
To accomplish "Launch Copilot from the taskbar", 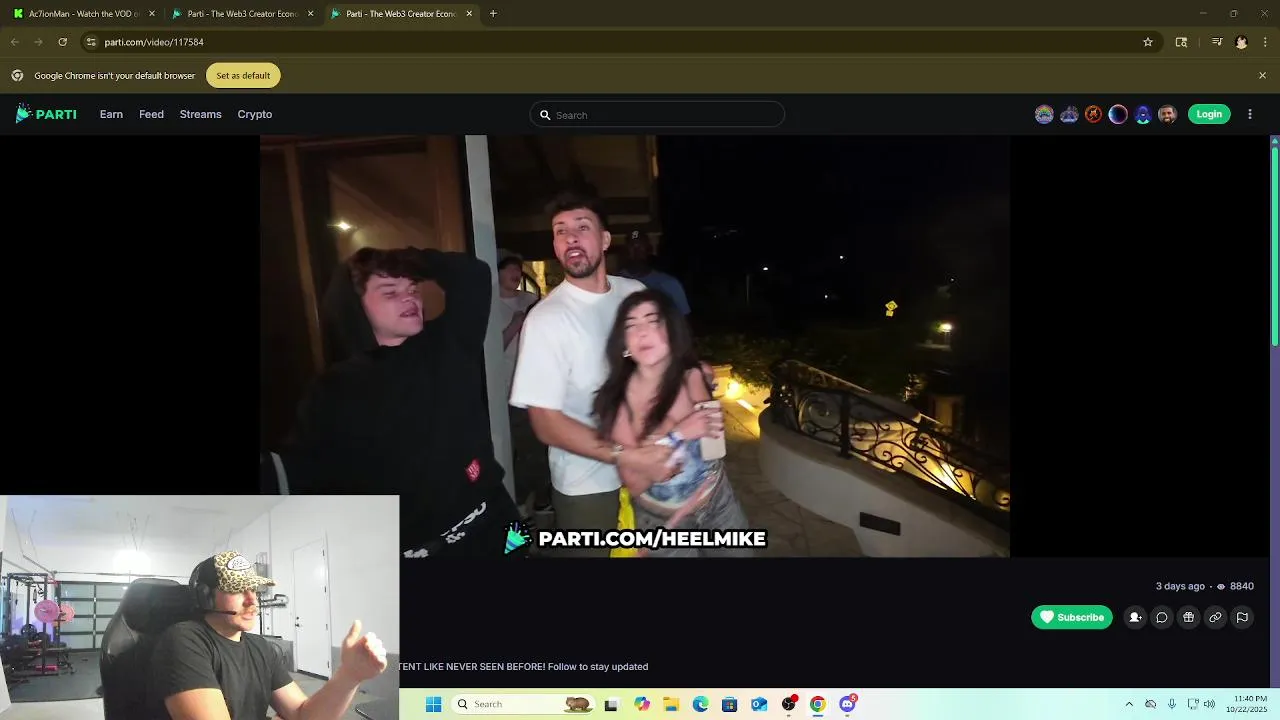I will coord(642,704).
